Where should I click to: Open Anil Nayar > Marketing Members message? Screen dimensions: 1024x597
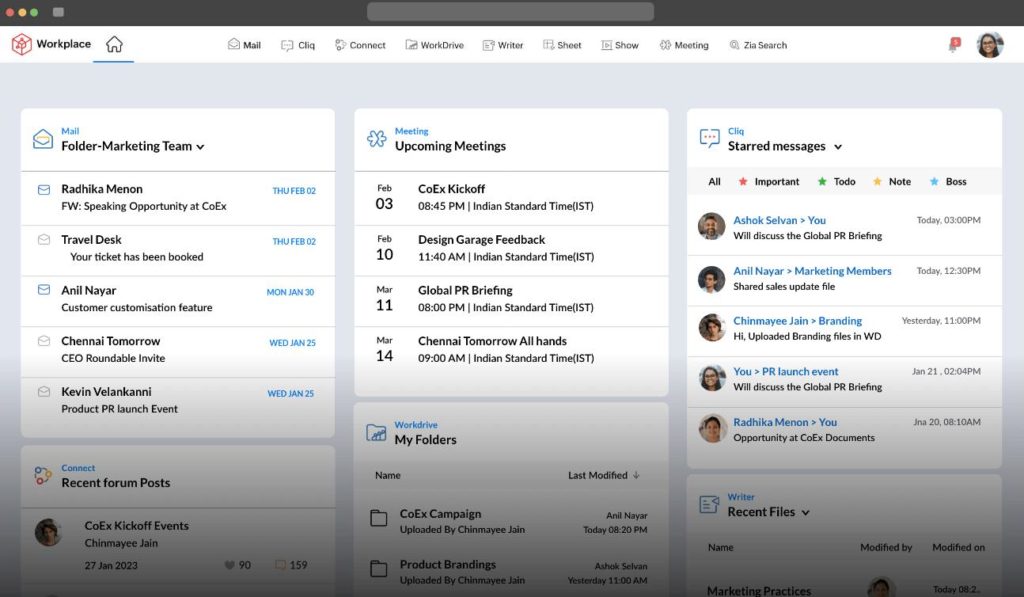(x=812, y=271)
